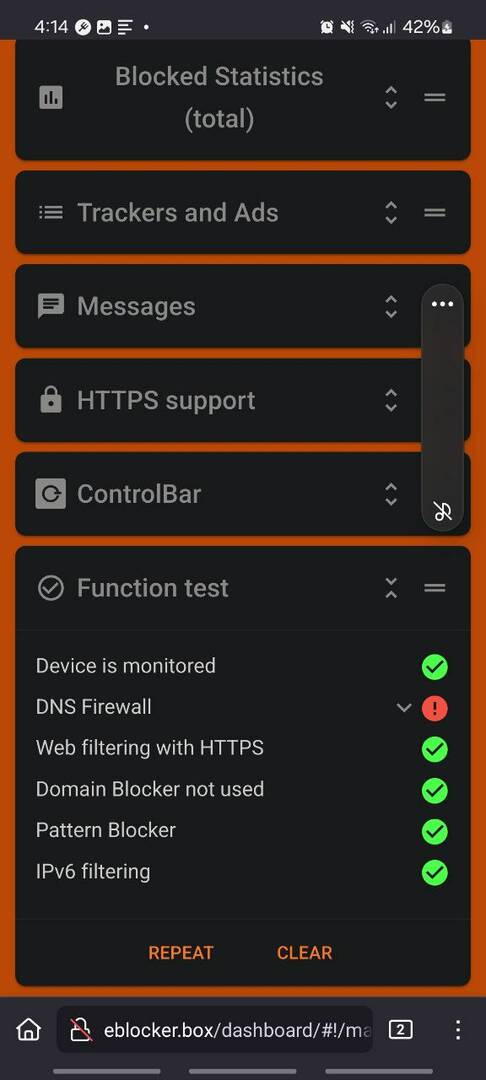Click the drag handle on Trackers and Ads
Viewport: 486px width, 1080px height.
click(x=434, y=212)
